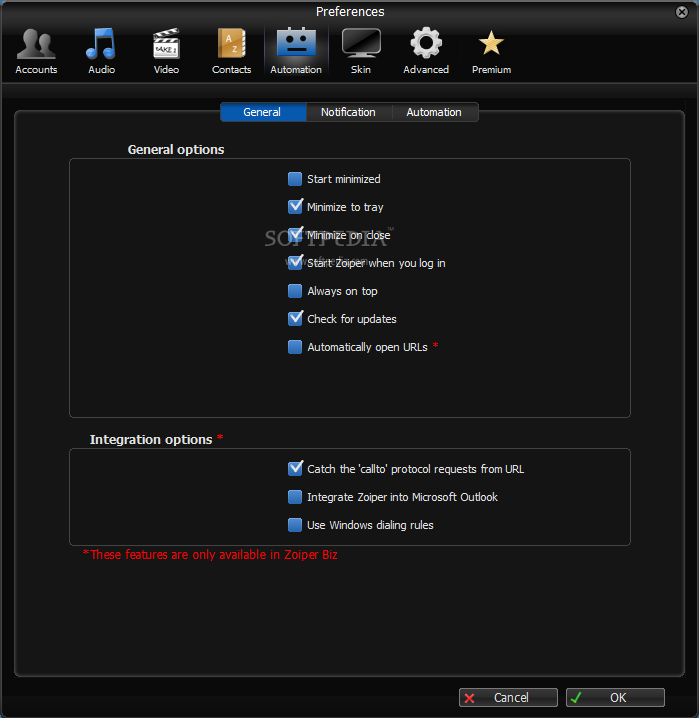Click the Cancel button

[x=508, y=697]
